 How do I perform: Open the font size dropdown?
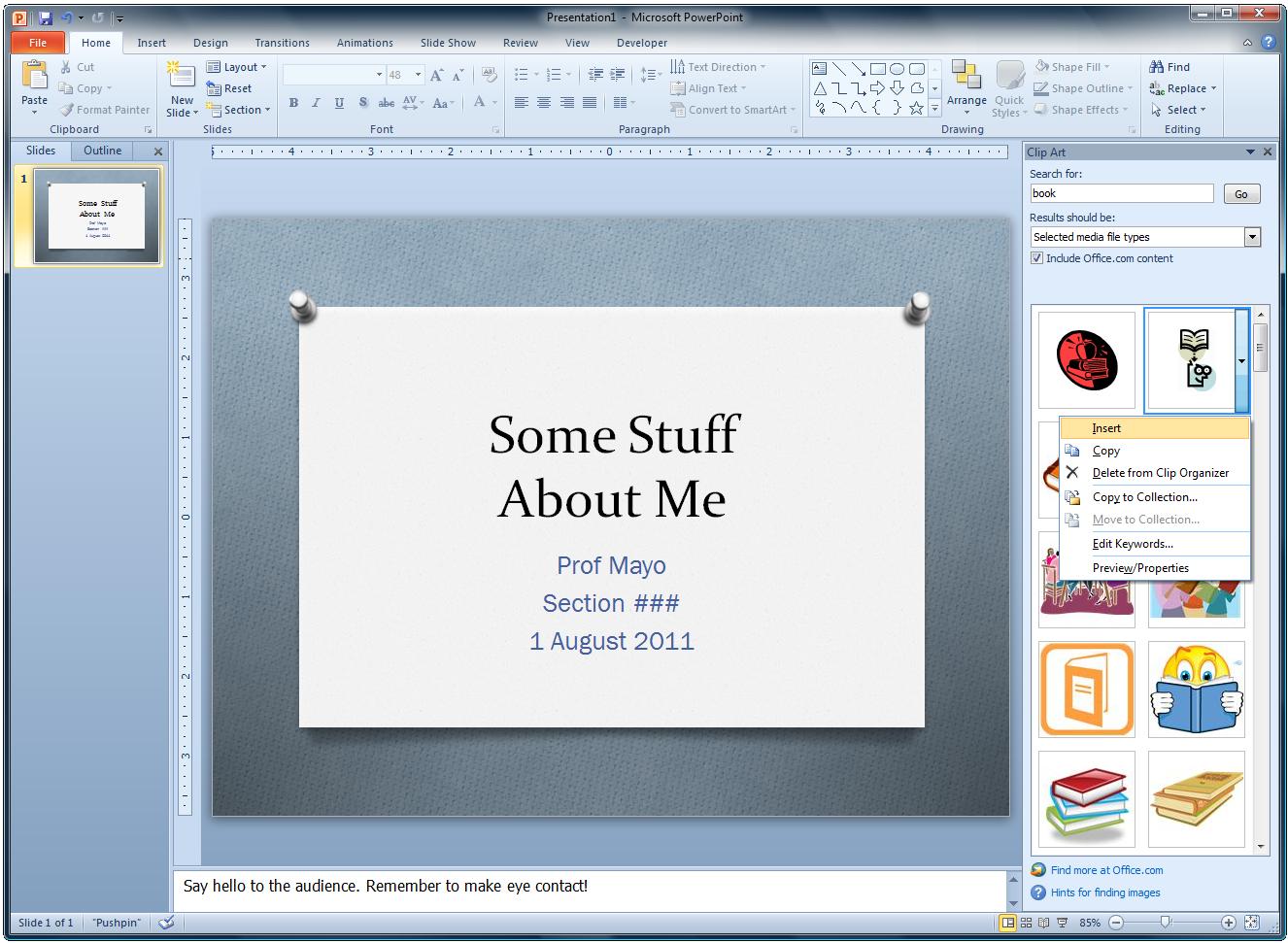419,74
